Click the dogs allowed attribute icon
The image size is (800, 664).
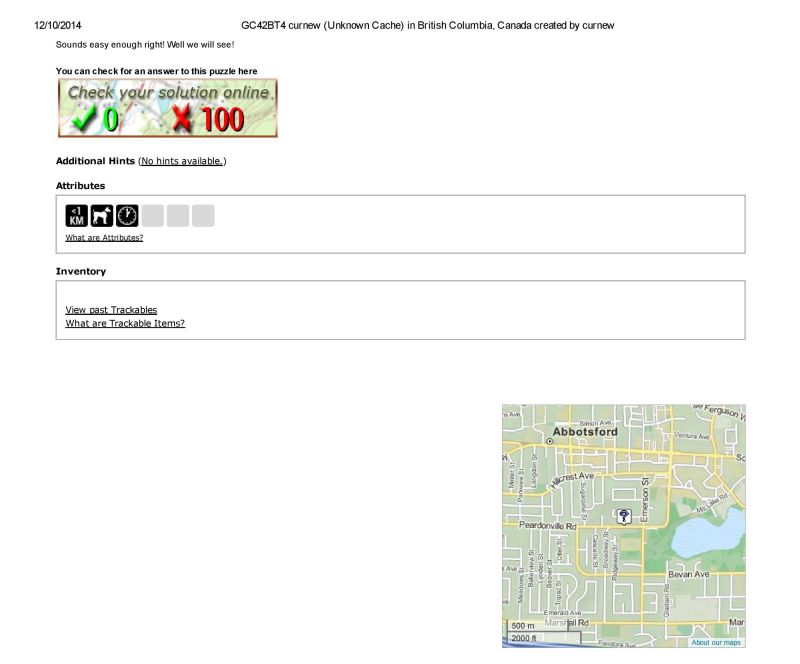102,215
